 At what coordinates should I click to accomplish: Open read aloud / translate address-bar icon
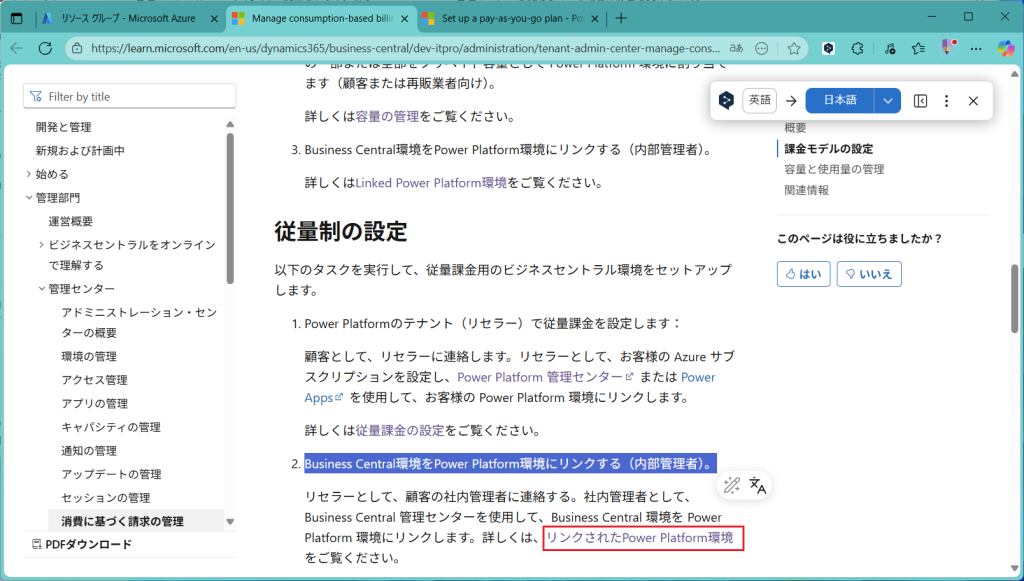coord(736,48)
